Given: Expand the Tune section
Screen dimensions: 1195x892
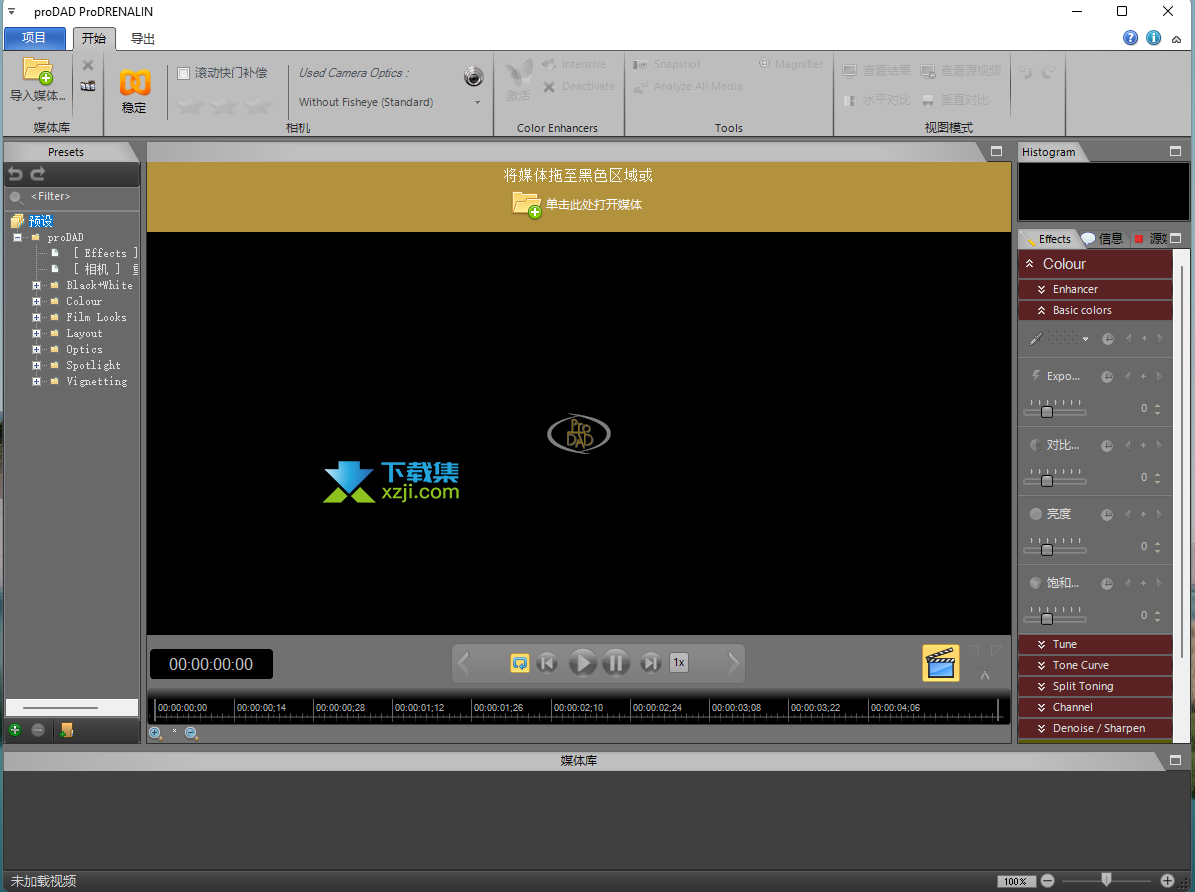Looking at the screenshot, I should [1095, 644].
